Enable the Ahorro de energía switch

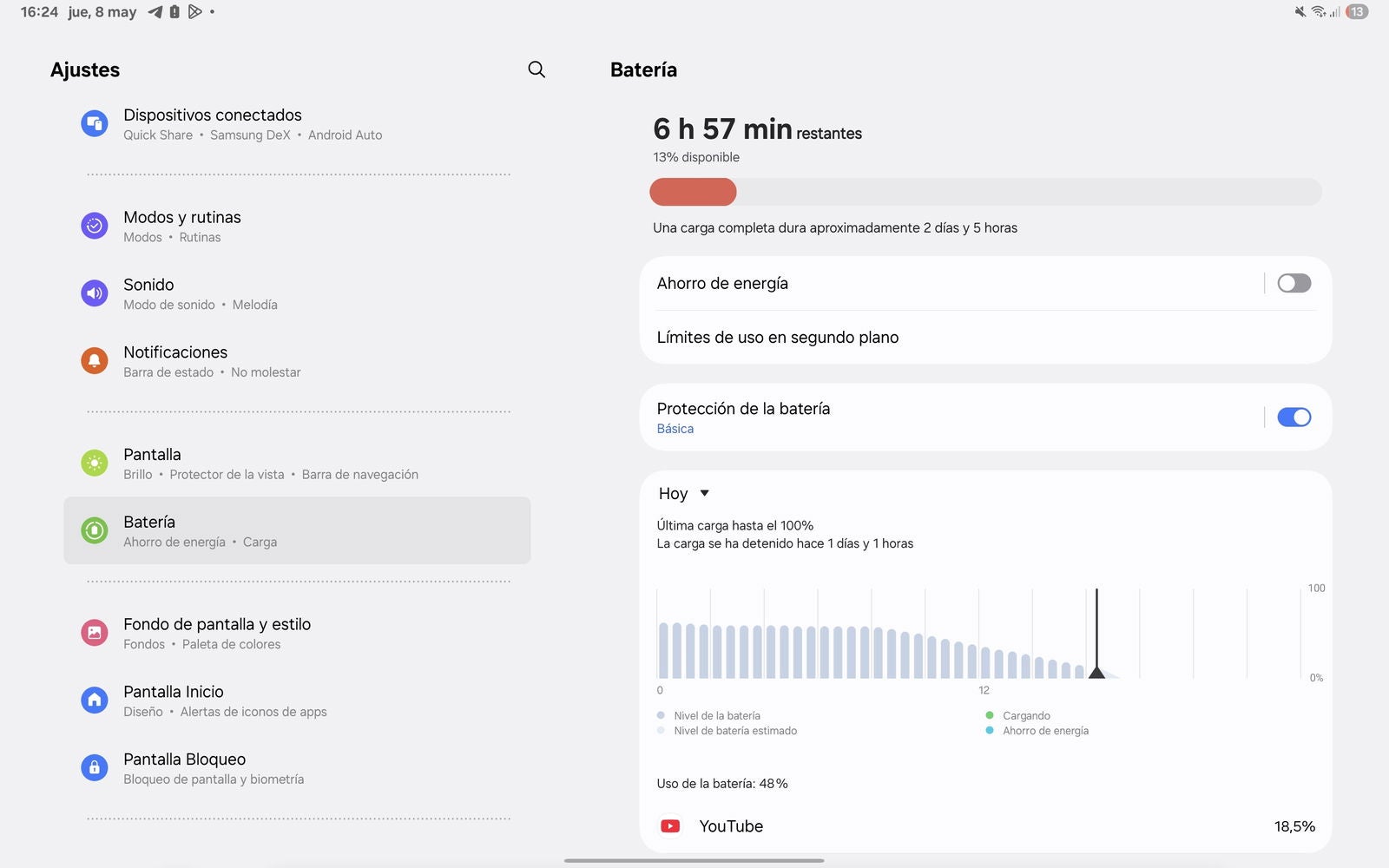tap(1294, 283)
